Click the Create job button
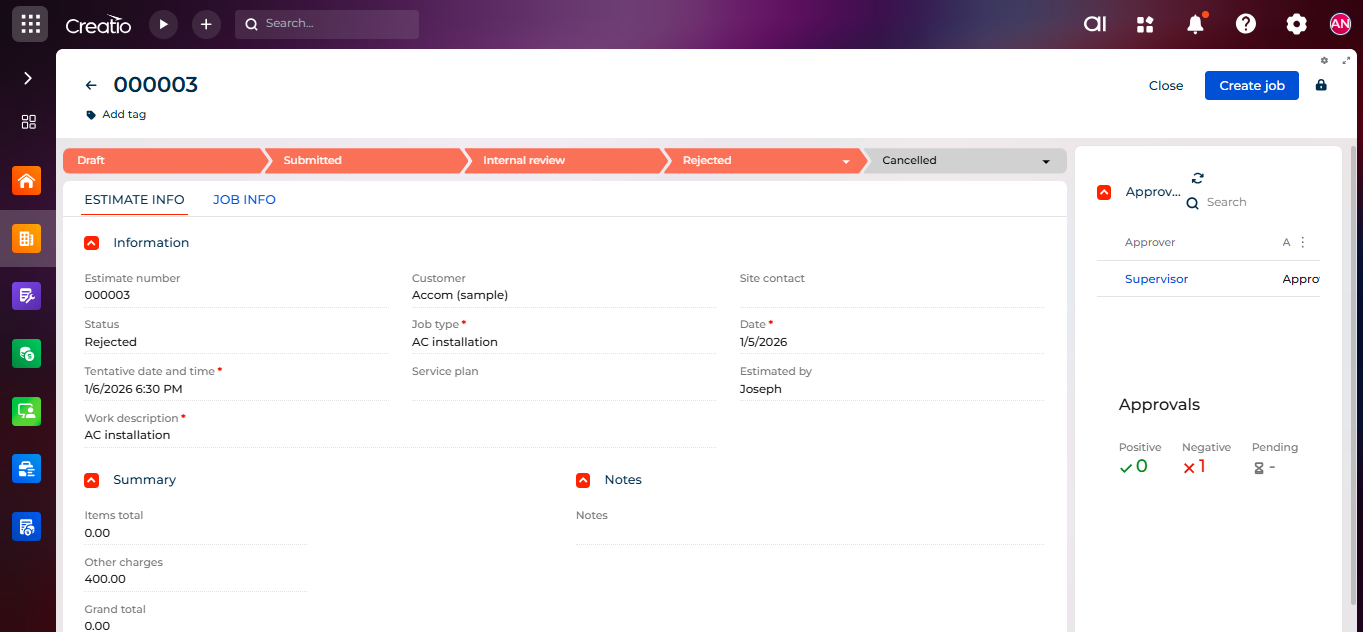1363x632 pixels. click(1251, 85)
